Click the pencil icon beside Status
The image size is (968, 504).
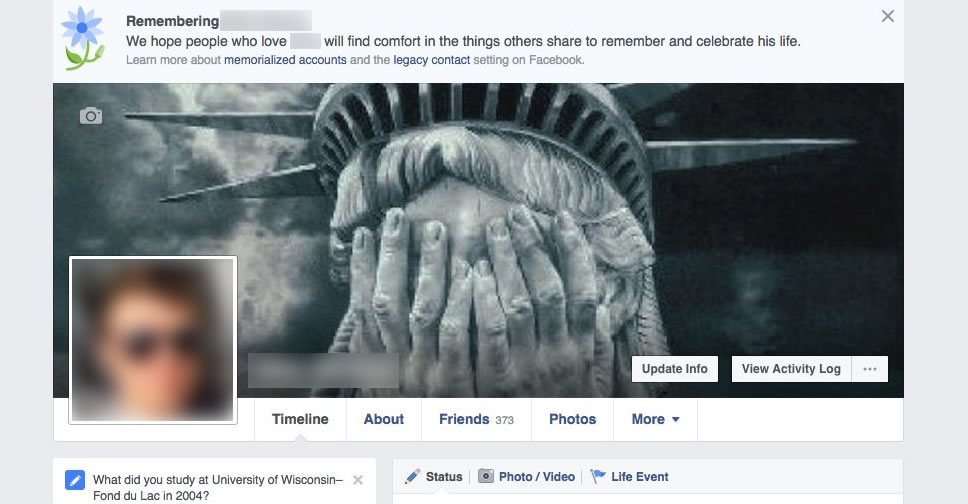[412, 476]
